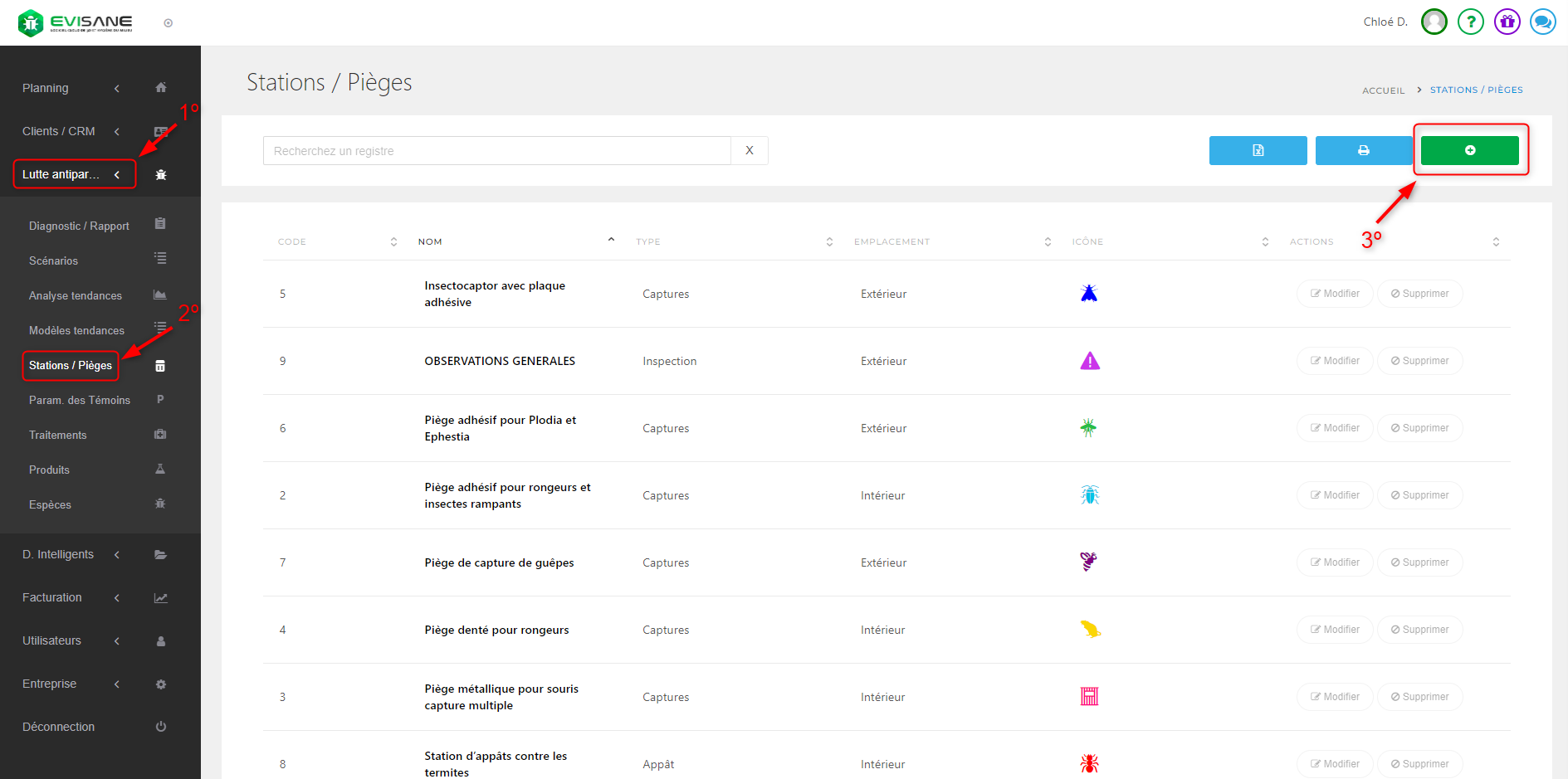Focus the Recherchez un registre search field

(x=496, y=151)
